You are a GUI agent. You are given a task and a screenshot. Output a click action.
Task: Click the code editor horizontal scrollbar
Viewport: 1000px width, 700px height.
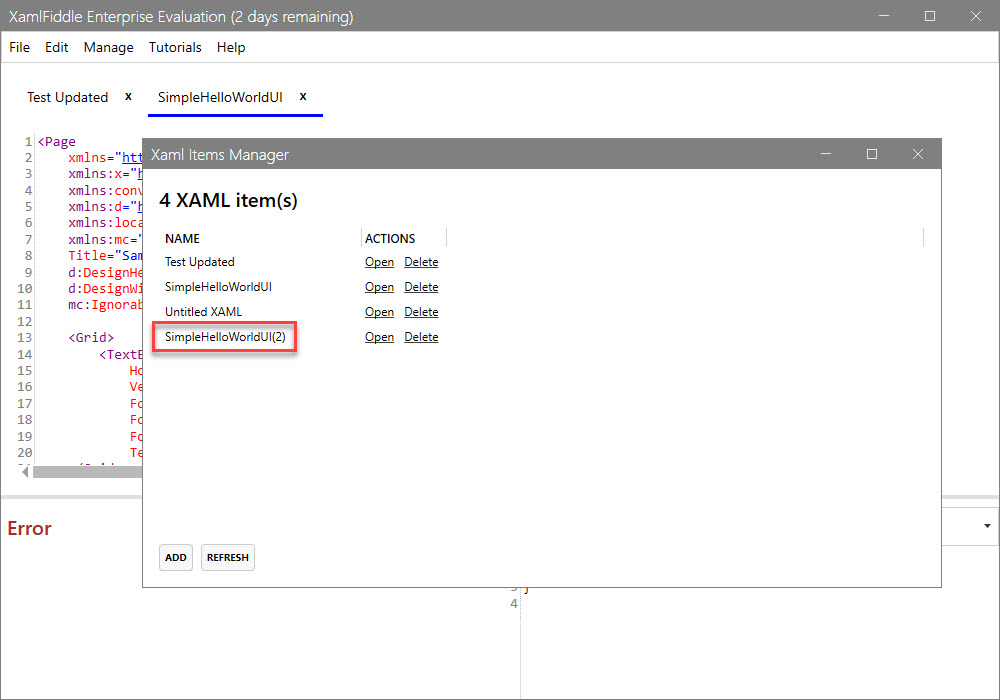87,472
